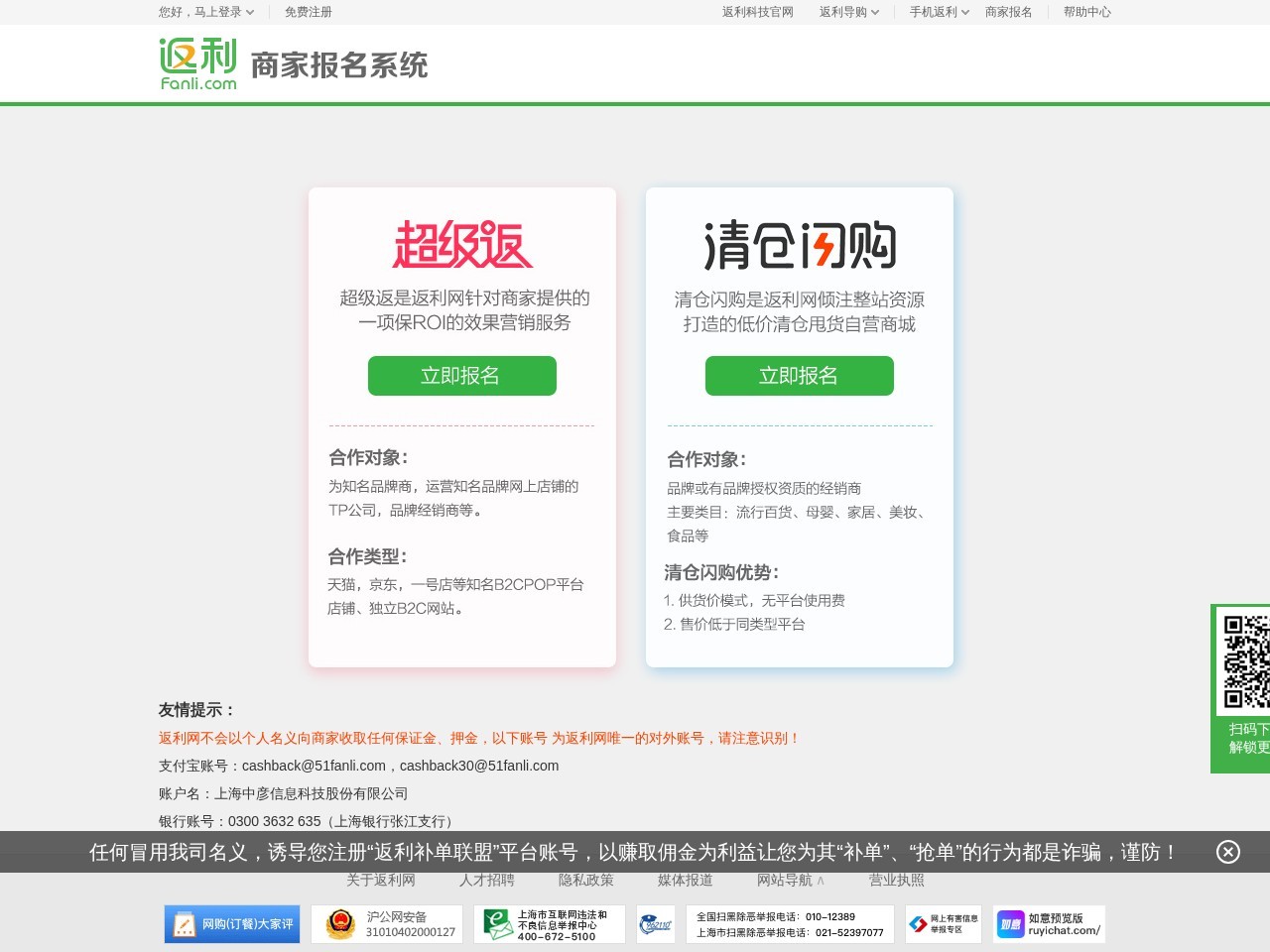Click the 支付宝账号 cashback email line

click(x=359, y=766)
